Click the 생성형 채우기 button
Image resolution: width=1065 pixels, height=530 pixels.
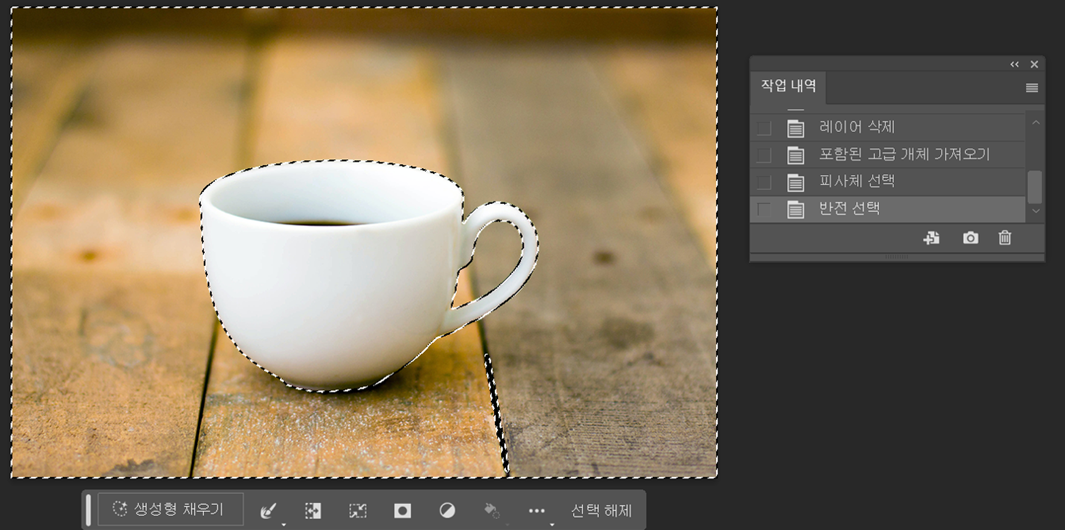[x=170, y=510]
